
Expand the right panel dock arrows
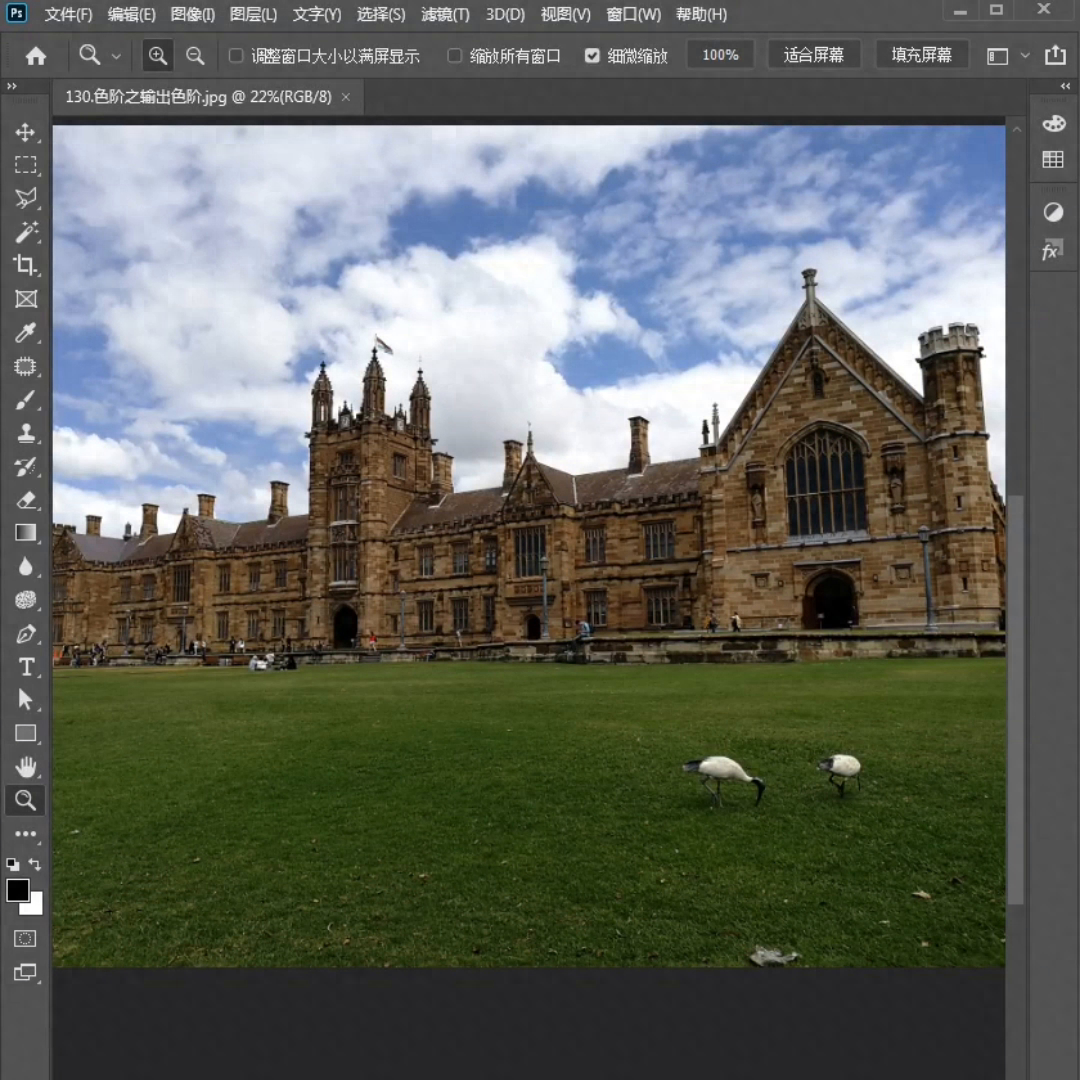pos(1066,86)
